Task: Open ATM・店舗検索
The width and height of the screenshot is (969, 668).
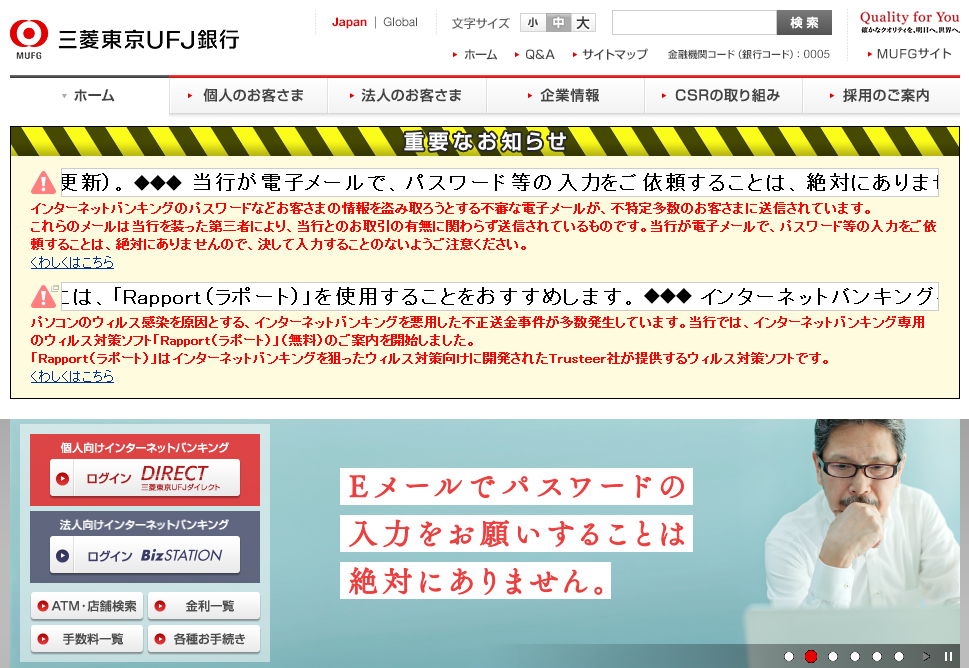Action: coord(87,606)
